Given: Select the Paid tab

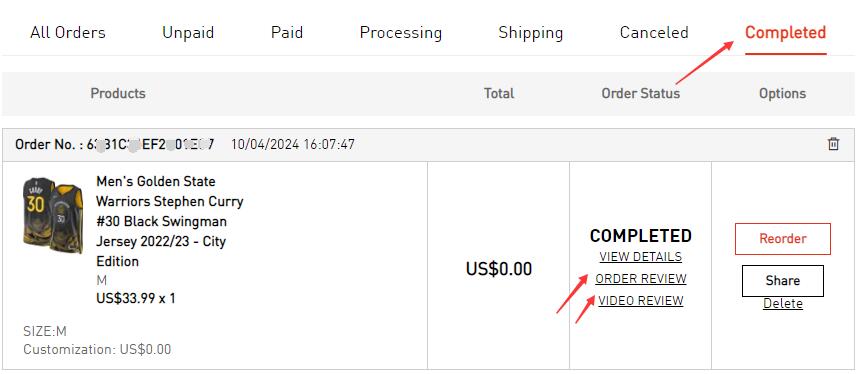Looking at the screenshot, I should pyautogui.click(x=287, y=33).
